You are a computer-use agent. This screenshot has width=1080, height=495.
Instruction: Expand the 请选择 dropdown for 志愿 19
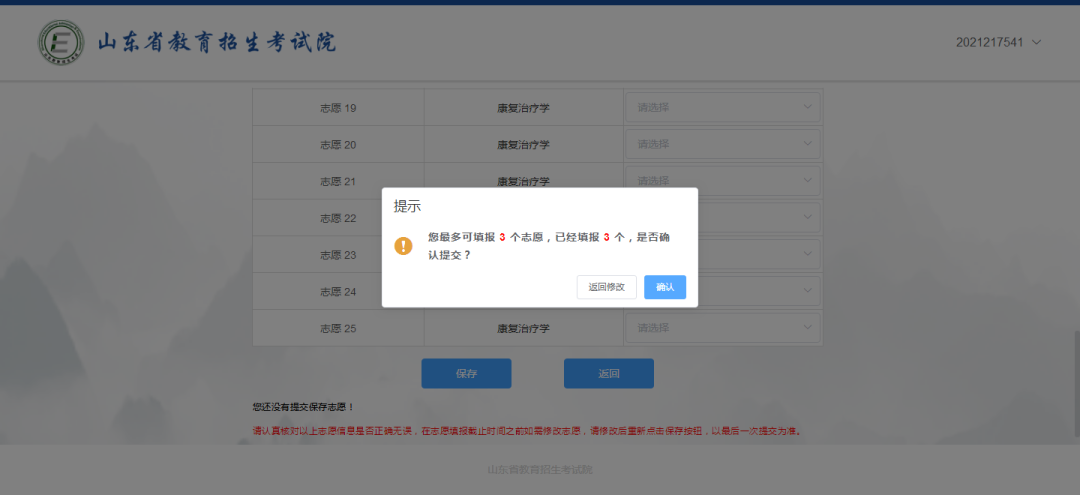[x=722, y=108]
